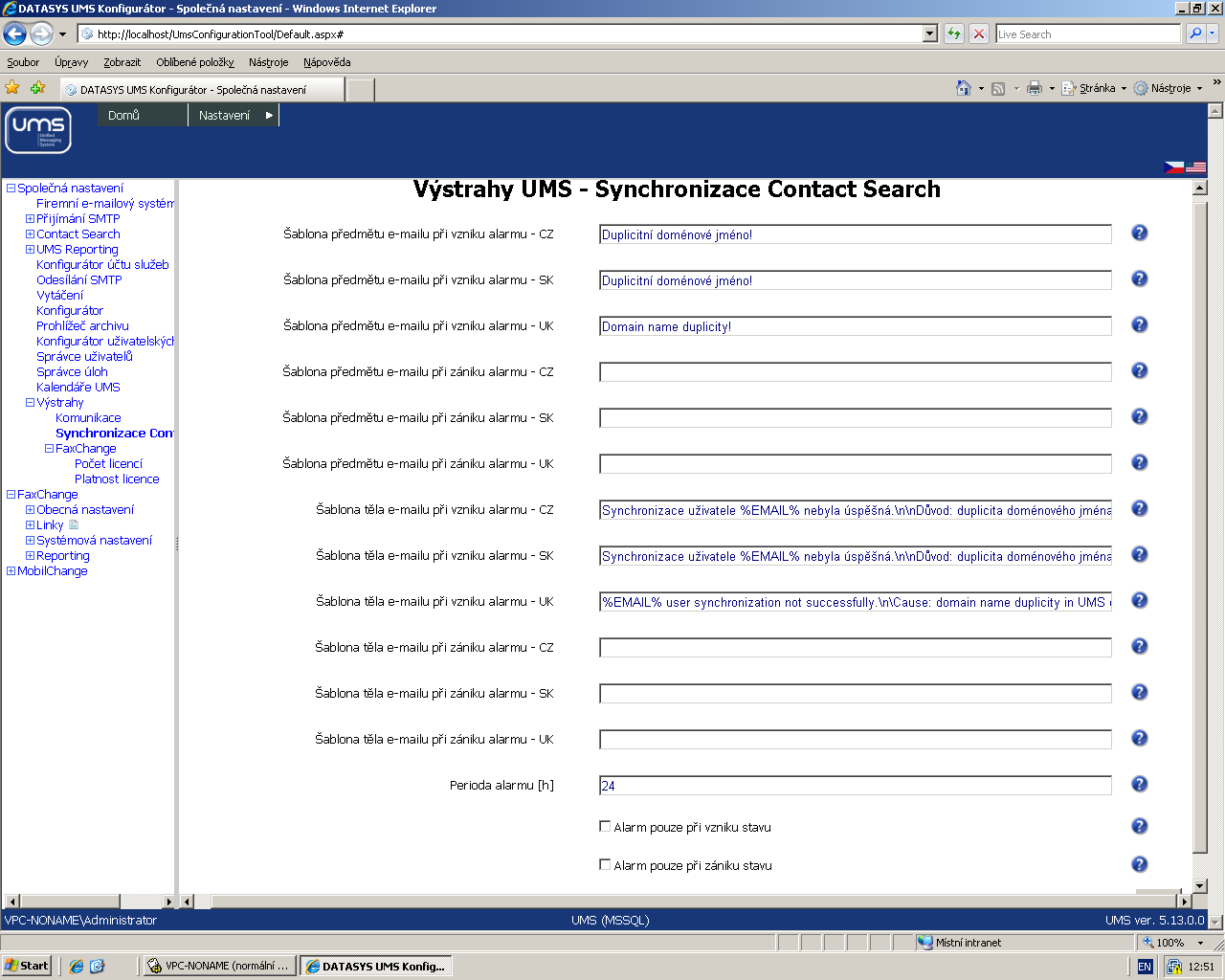This screenshot has height=980, width=1225.
Task: Open help for Perioda alarmu field
Action: point(1139,784)
